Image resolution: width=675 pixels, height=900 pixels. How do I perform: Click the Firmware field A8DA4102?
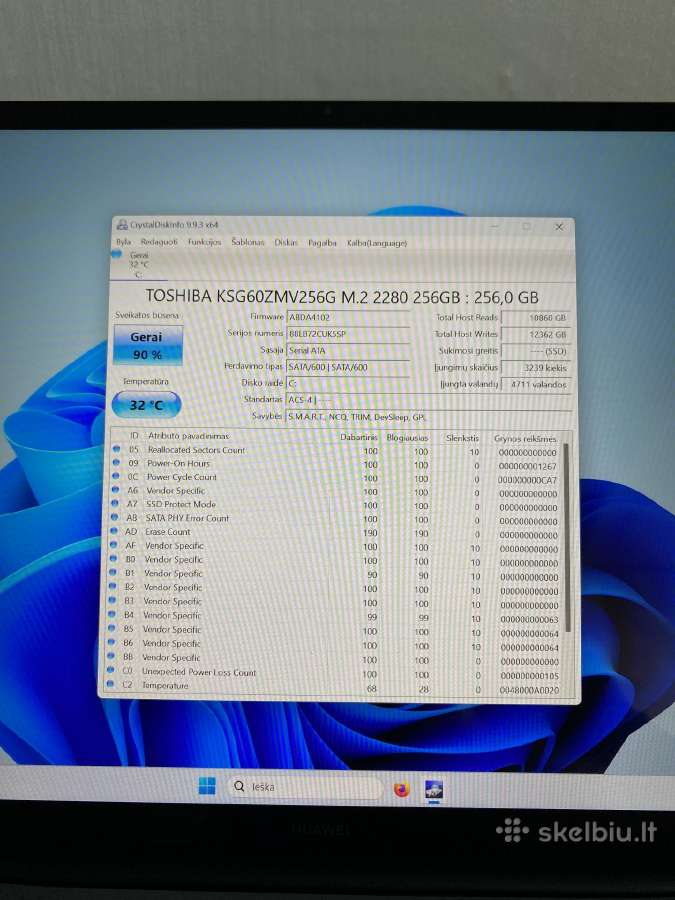347,317
